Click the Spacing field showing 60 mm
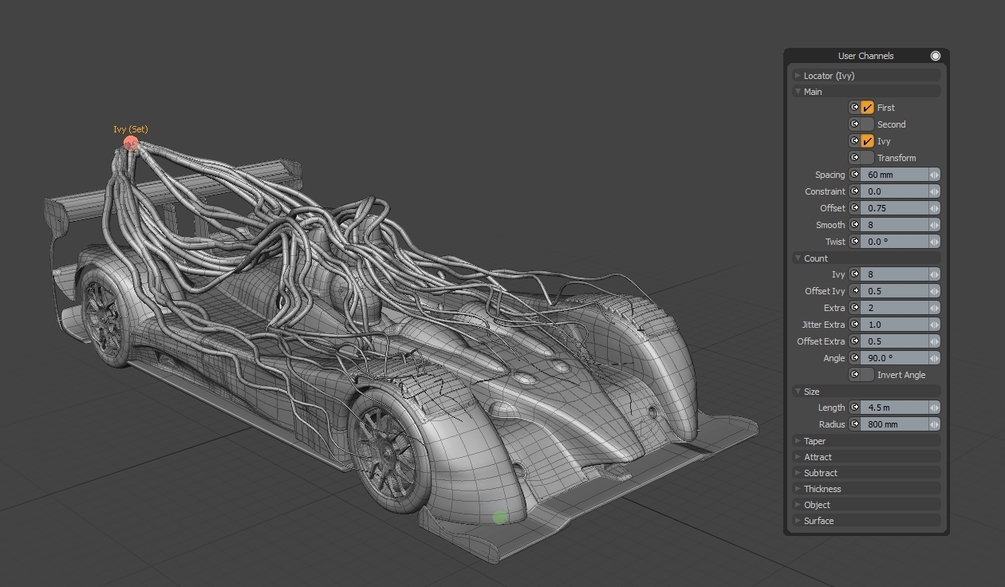 pyautogui.click(x=894, y=174)
